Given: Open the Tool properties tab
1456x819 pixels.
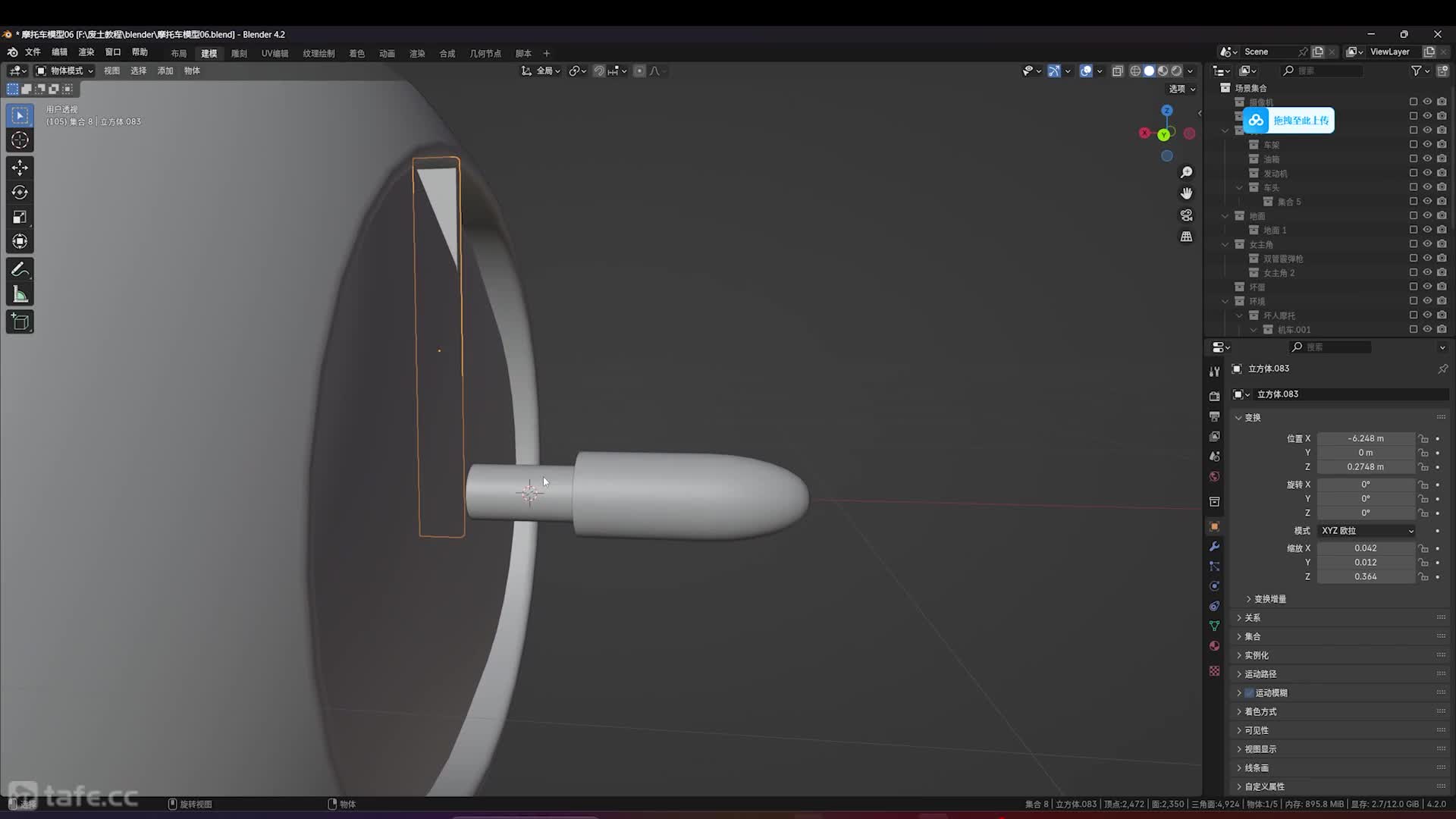Looking at the screenshot, I should pos(1214,372).
